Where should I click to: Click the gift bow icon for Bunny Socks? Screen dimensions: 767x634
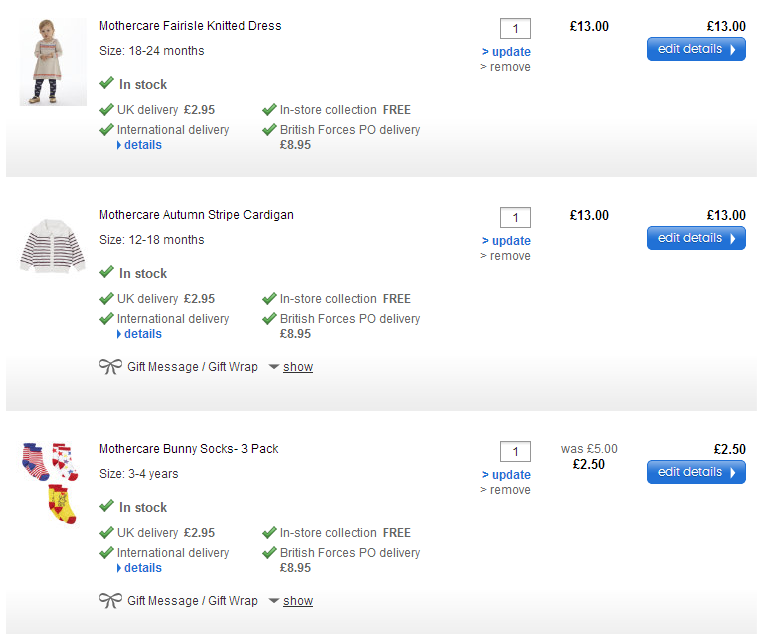coord(110,601)
